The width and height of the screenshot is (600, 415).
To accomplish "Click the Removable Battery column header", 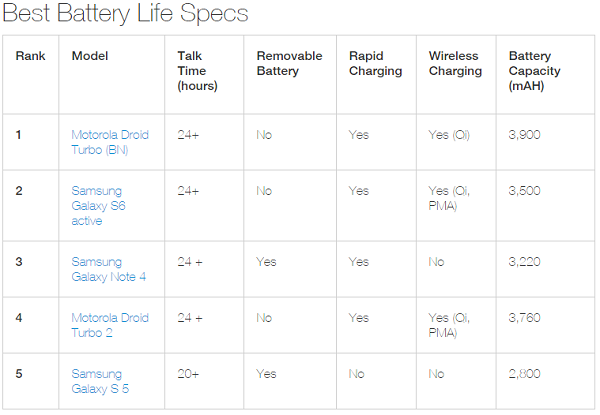I will coord(289,63).
